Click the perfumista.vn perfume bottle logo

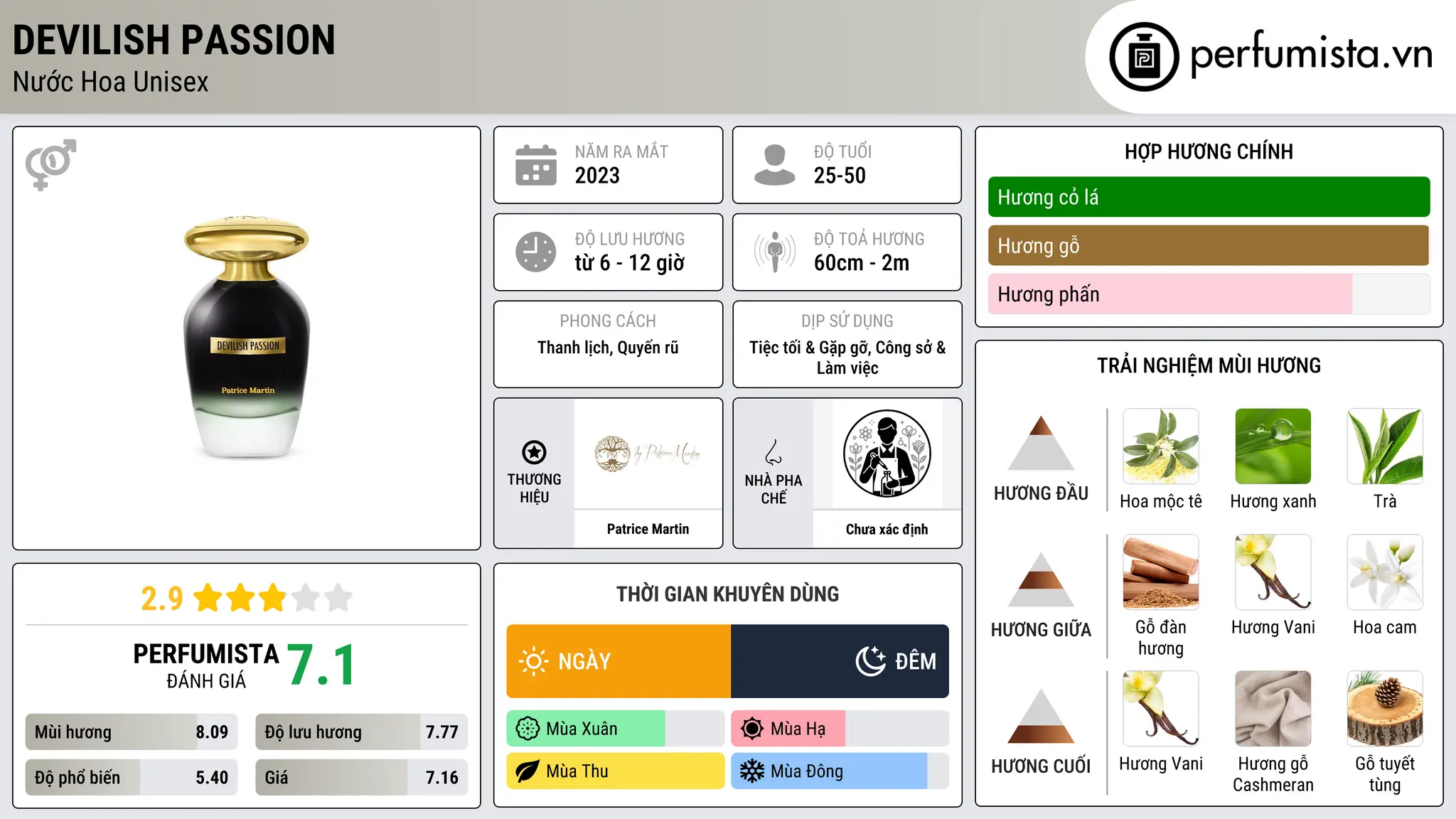pos(1144,57)
